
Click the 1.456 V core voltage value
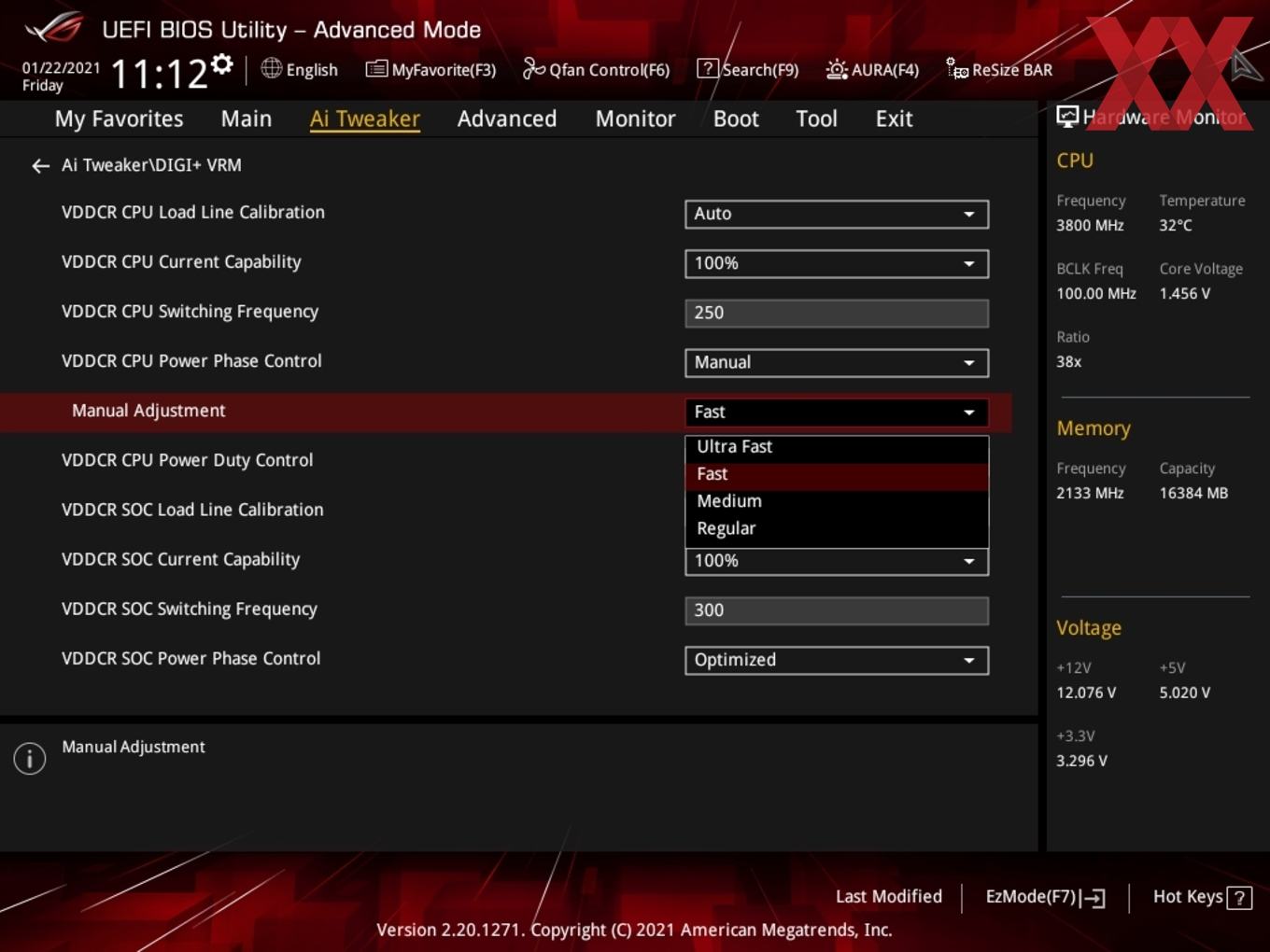click(1185, 293)
